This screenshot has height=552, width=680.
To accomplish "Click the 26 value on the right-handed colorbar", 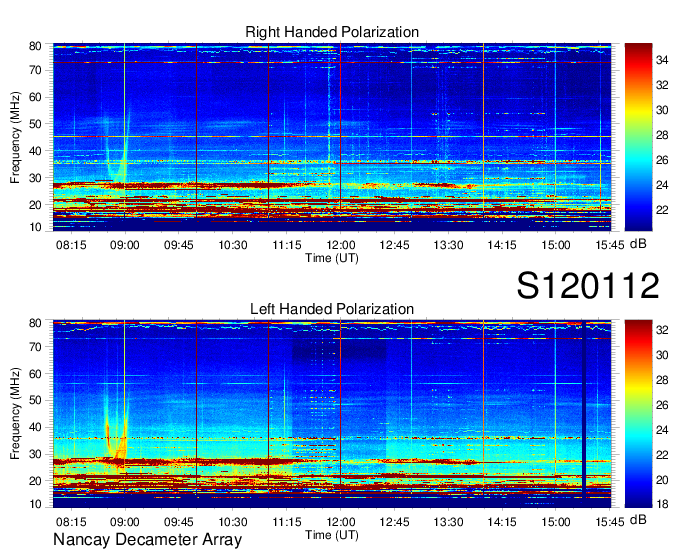I will coord(662,160).
